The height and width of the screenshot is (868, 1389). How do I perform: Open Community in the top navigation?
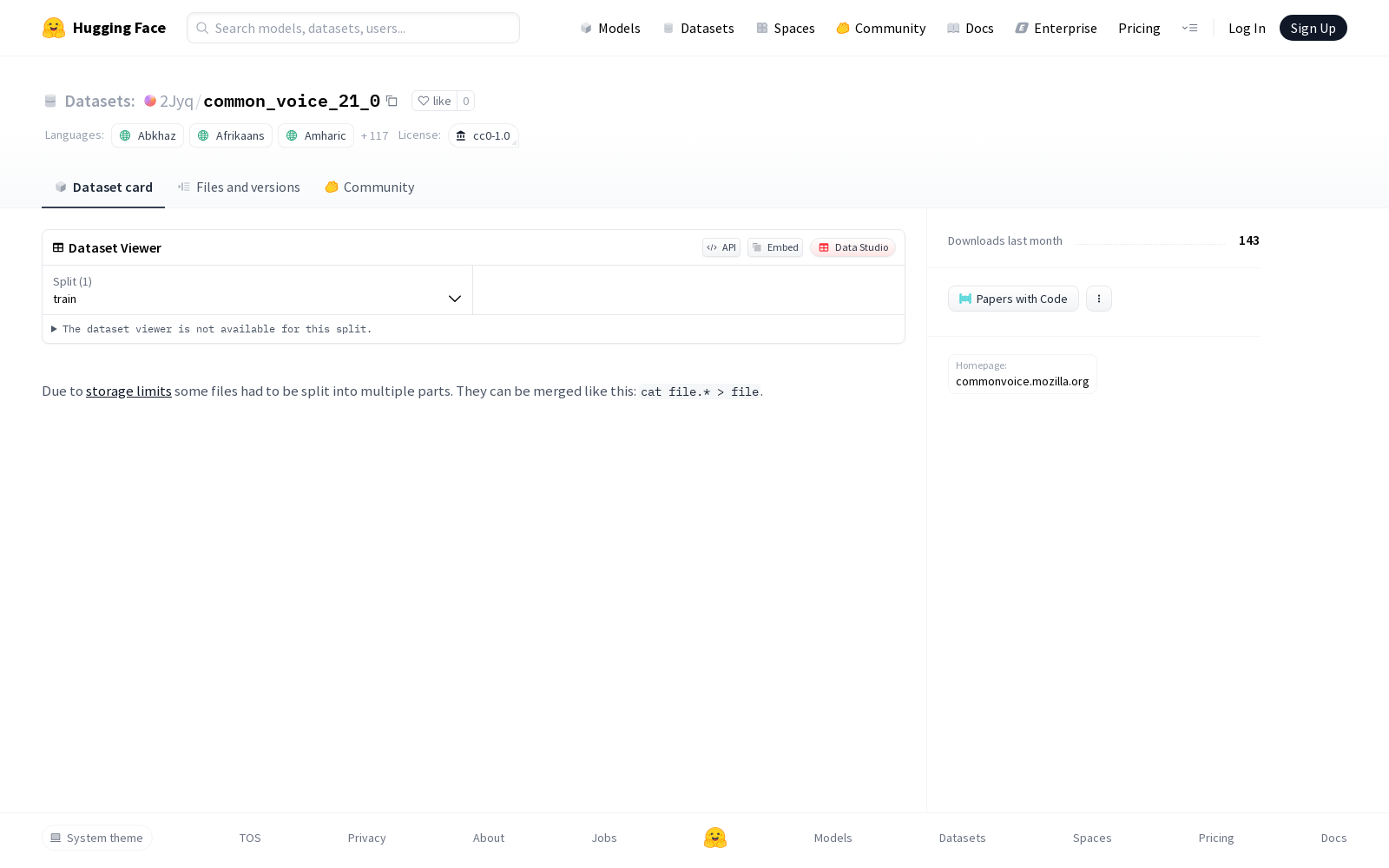881,28
